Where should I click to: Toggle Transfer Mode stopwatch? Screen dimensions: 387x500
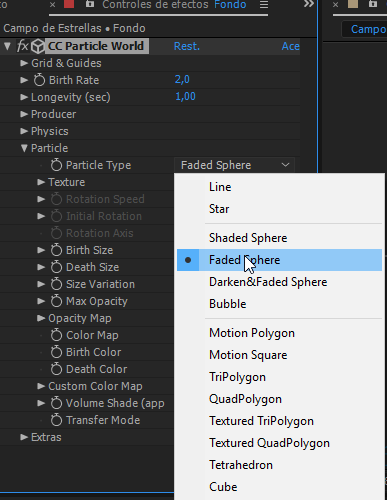[56, 420]
